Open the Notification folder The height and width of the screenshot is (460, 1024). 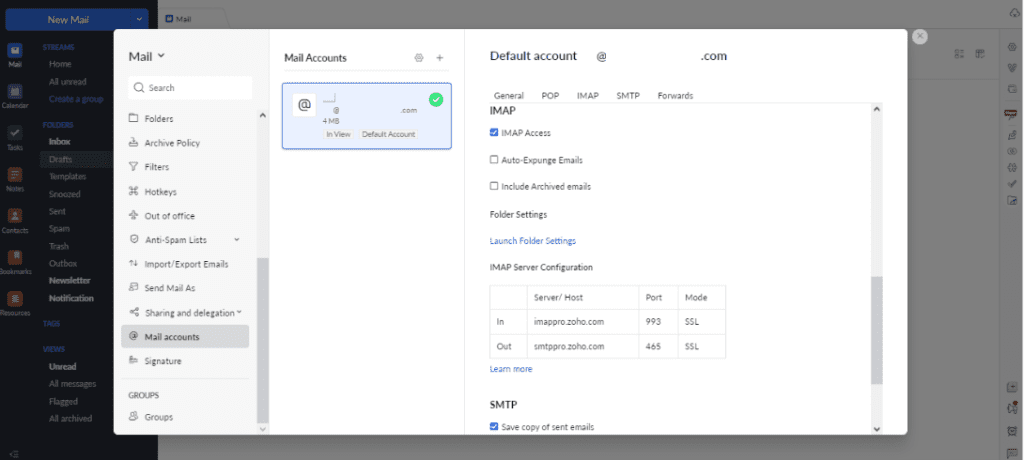[x=71, y=298]
